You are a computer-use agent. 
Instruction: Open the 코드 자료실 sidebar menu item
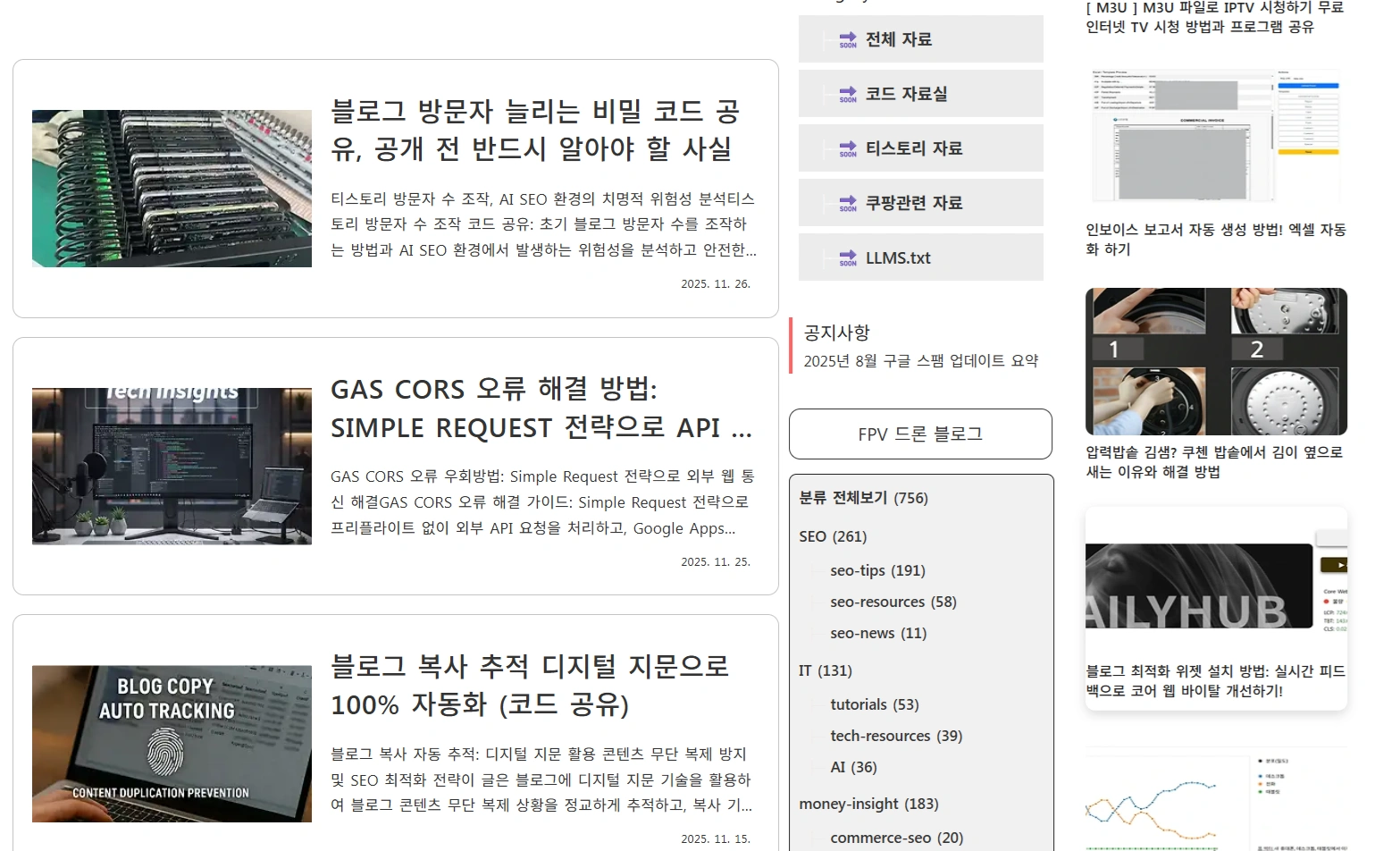pyautogui.click(x=911, y=93)
